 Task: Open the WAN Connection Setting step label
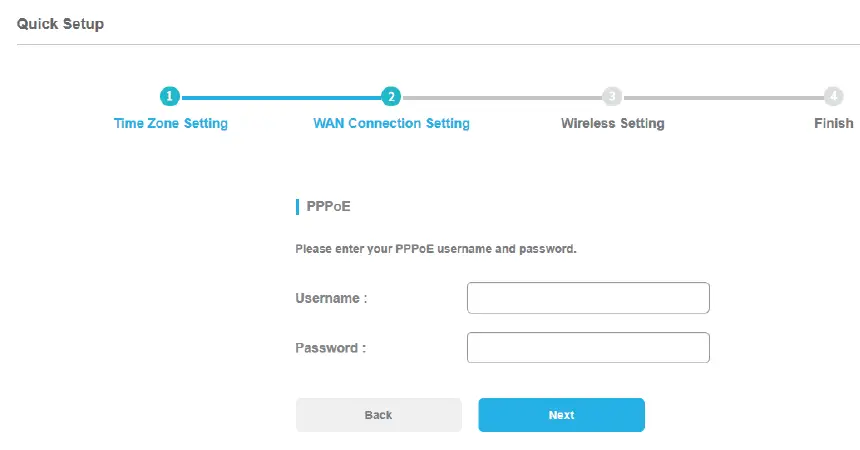[391, 124]
